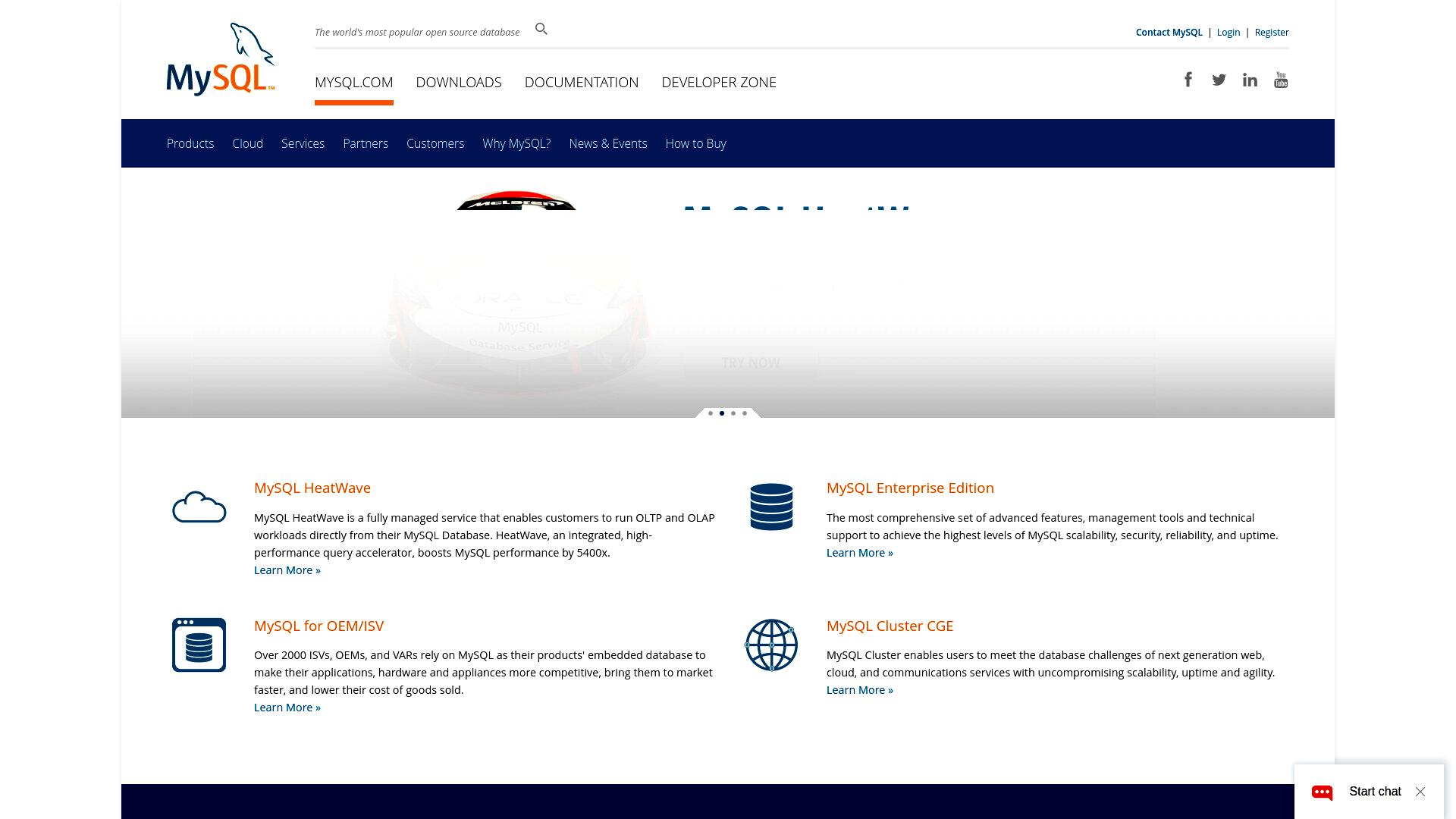Click the HeatWave cloud icon
Screen dimensions: 1456x819
[199, 507]
